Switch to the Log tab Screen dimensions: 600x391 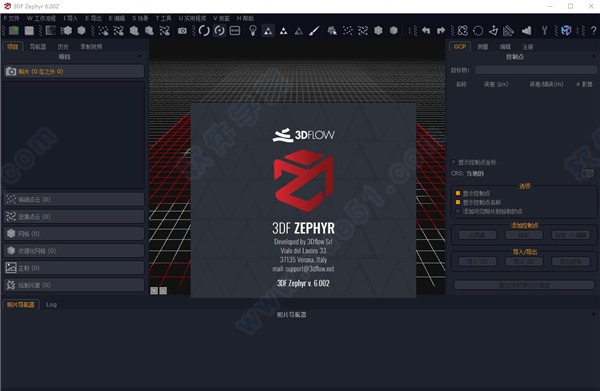tap(51, 305)
